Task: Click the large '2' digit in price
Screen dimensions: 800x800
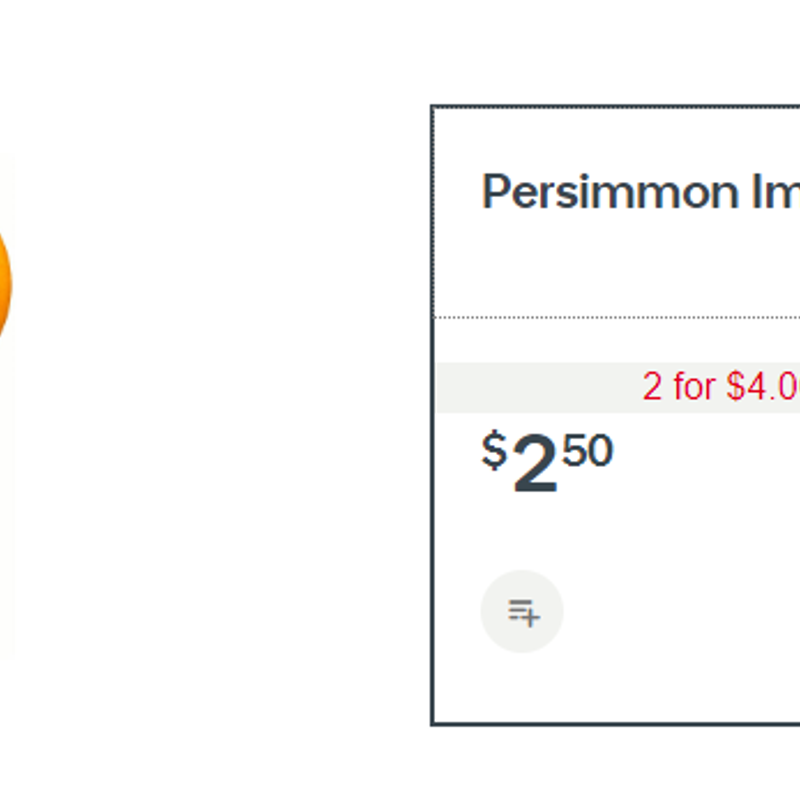Action: click(x=535, y=464)
